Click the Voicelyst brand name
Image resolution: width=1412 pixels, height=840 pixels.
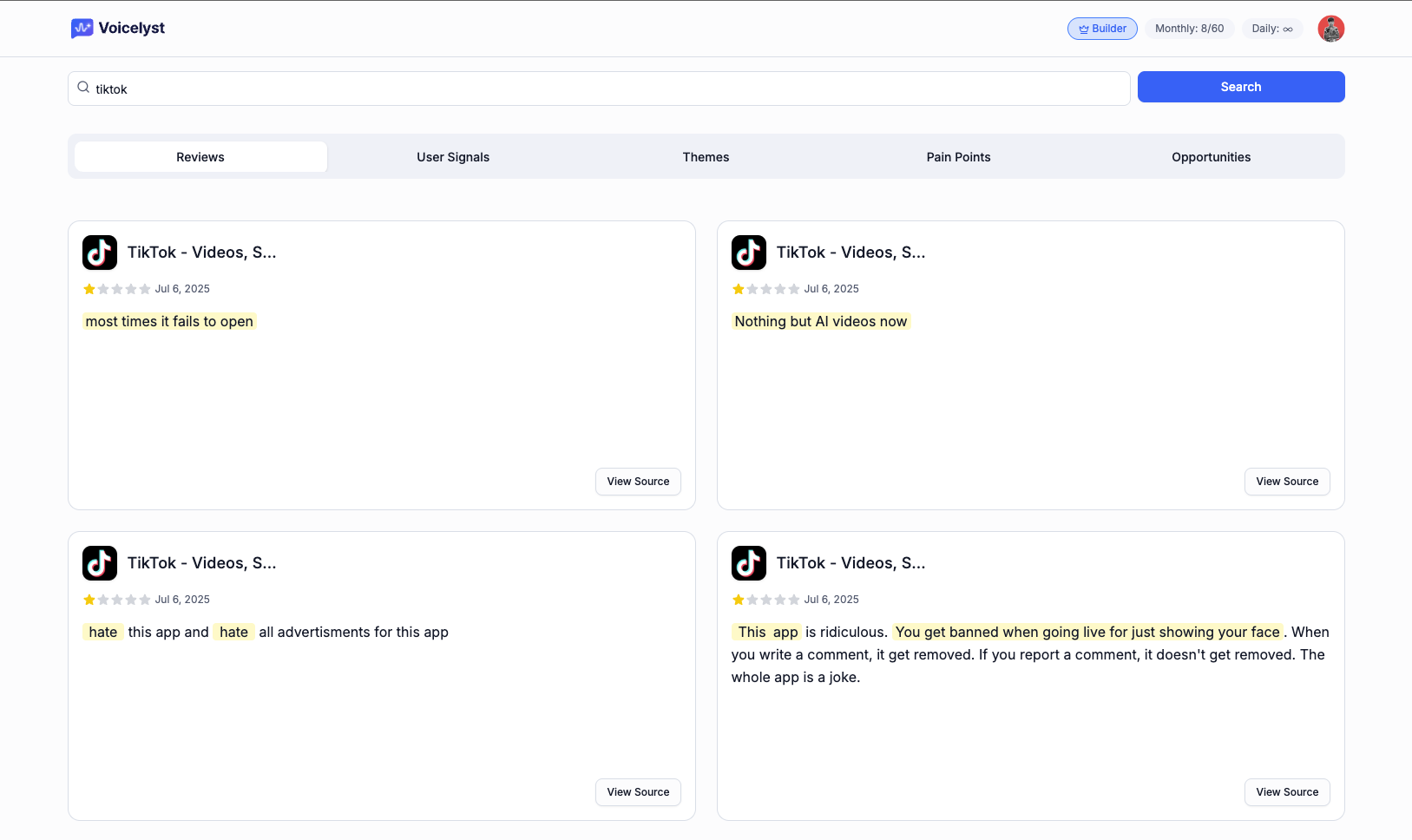(x=132, y=28)
